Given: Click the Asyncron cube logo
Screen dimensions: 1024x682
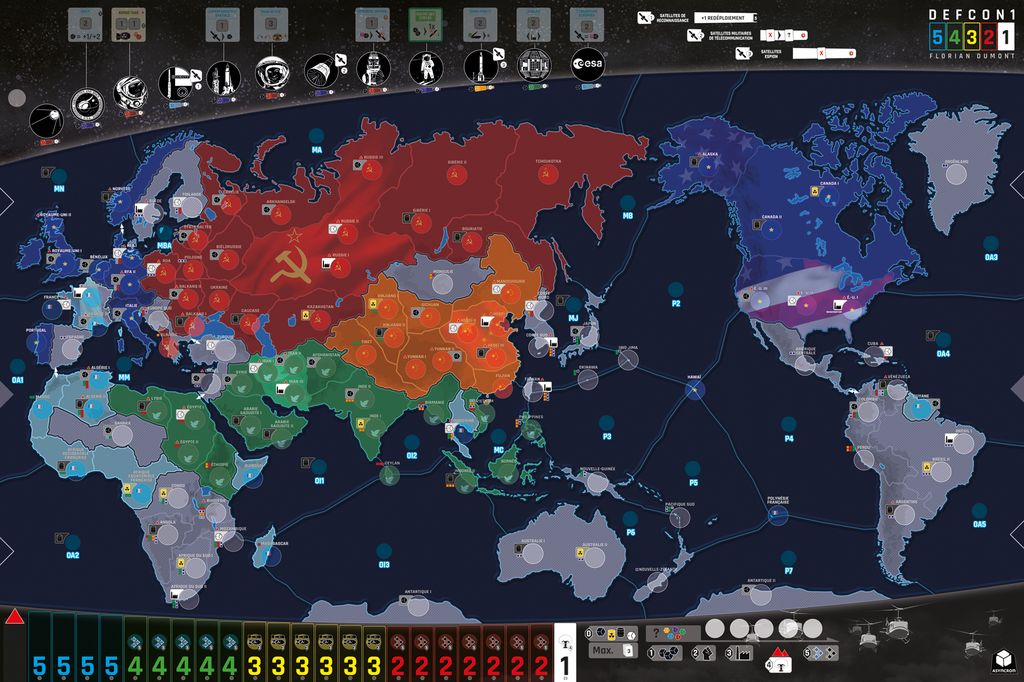Looking at the screenshot, I should tap(1006, 659).
